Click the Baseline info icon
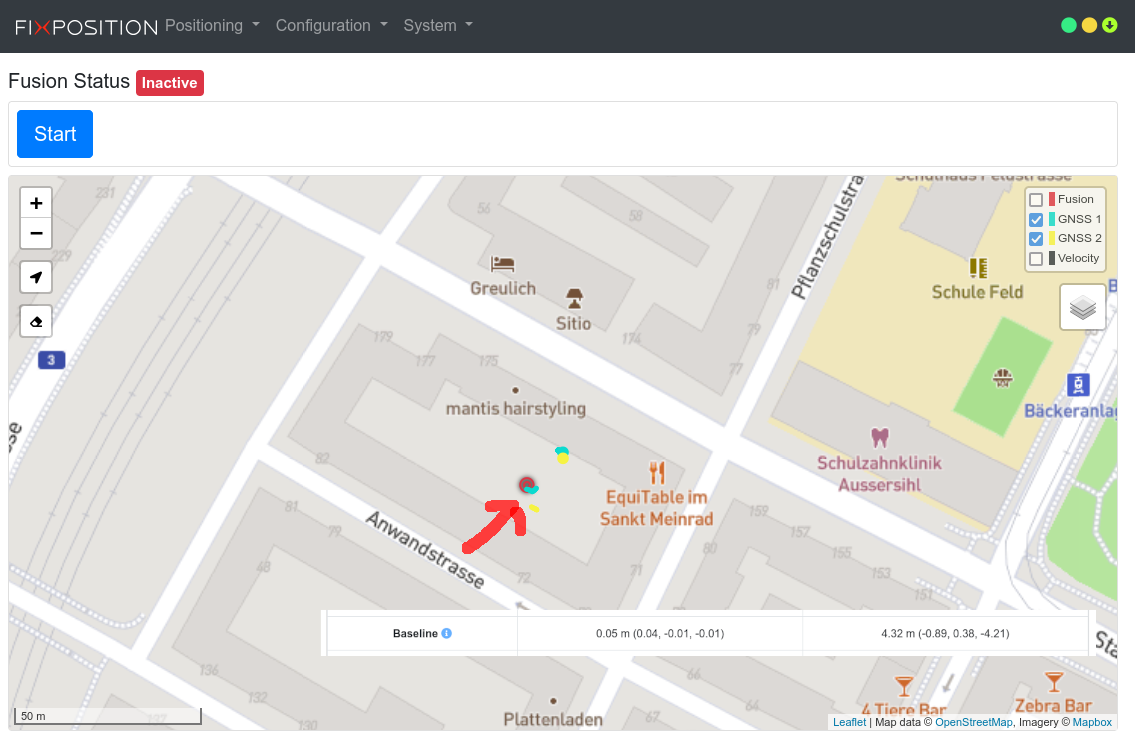The height and width of the screenshot is (739, 1135). pyautogui.click(x=447, y=634)
